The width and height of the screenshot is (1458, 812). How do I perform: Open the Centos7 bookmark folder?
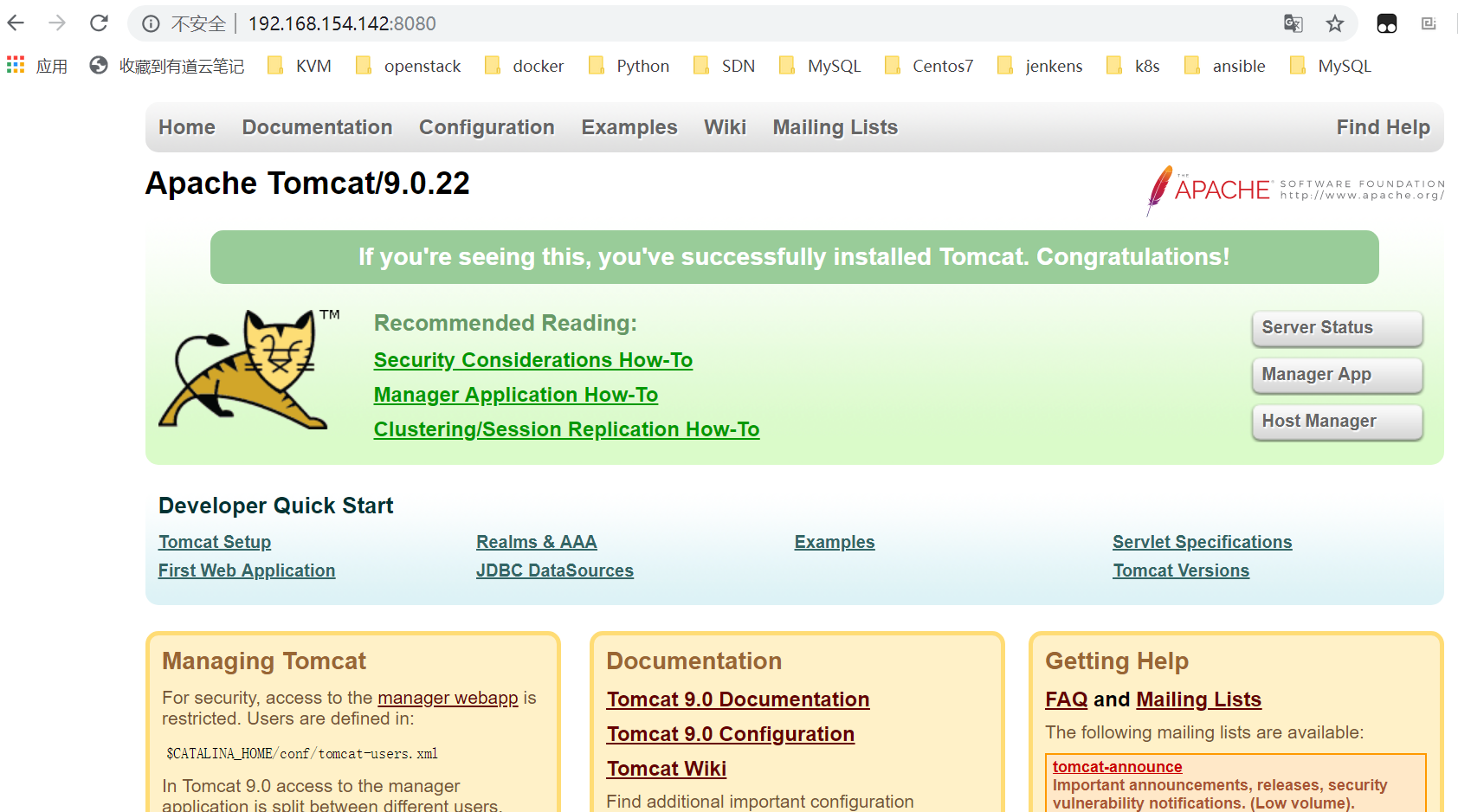929,66
